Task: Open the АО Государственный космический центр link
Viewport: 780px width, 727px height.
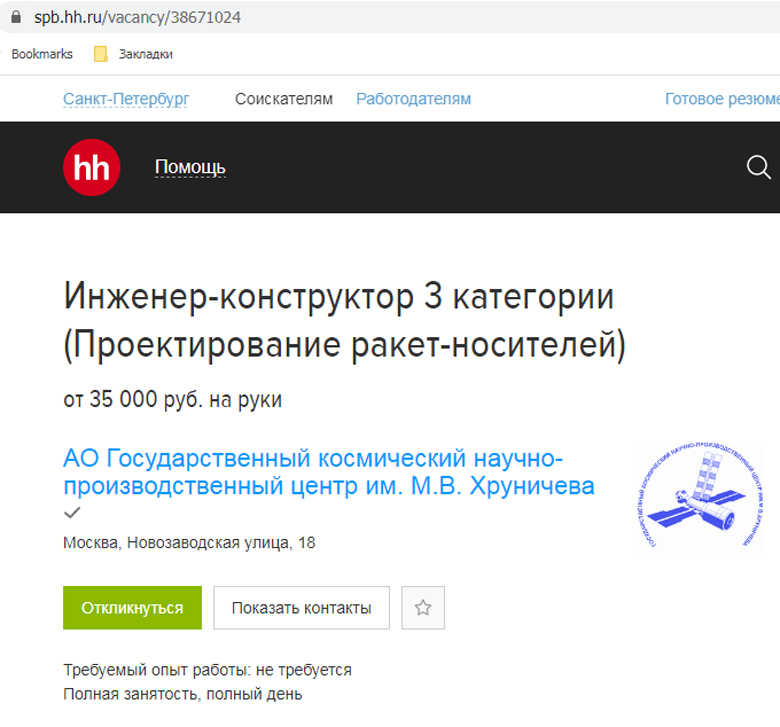Action: (329, 472)
